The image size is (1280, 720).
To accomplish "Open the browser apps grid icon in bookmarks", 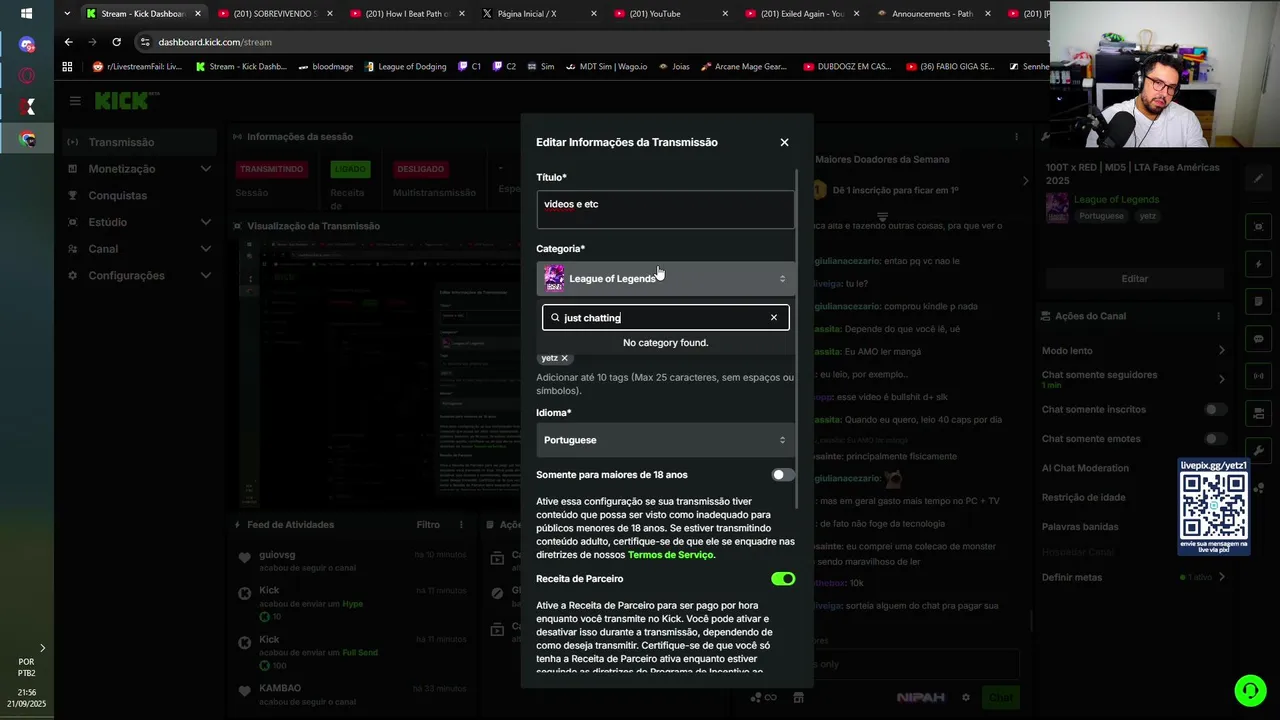I will click(x=68, y=67).
